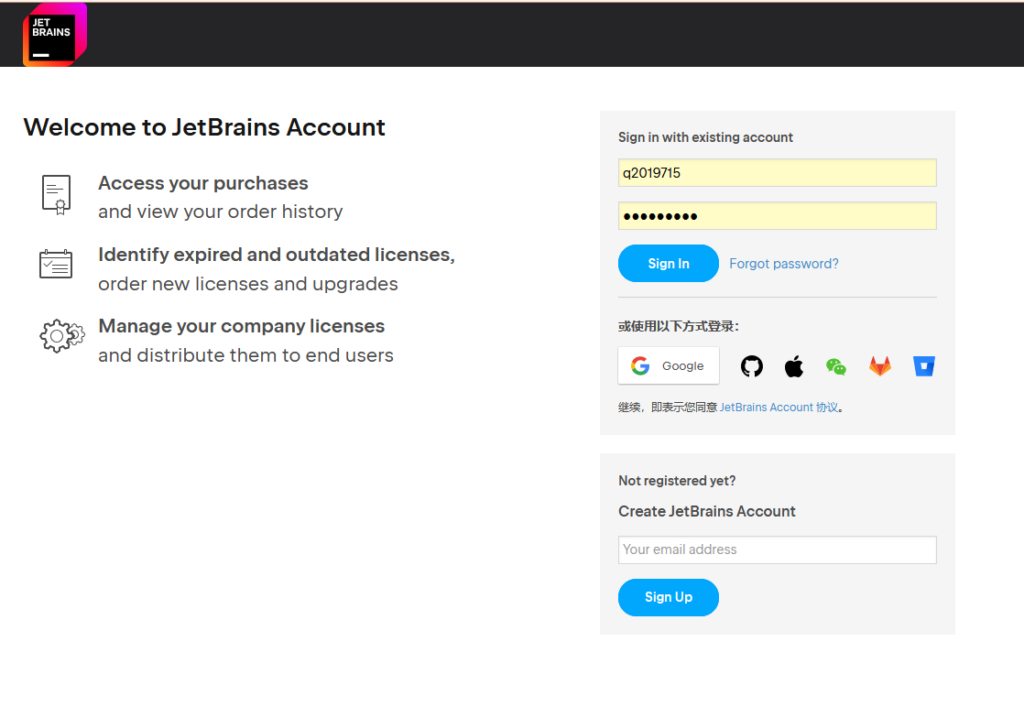Click the JetBrains logo in the header

pyautogui.click(x=54, y=35)
